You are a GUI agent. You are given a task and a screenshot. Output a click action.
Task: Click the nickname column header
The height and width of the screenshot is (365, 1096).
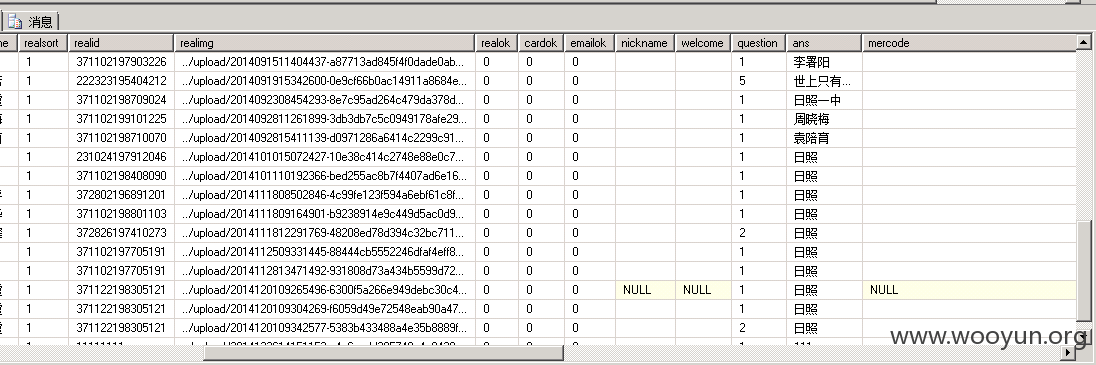(644, 43)
